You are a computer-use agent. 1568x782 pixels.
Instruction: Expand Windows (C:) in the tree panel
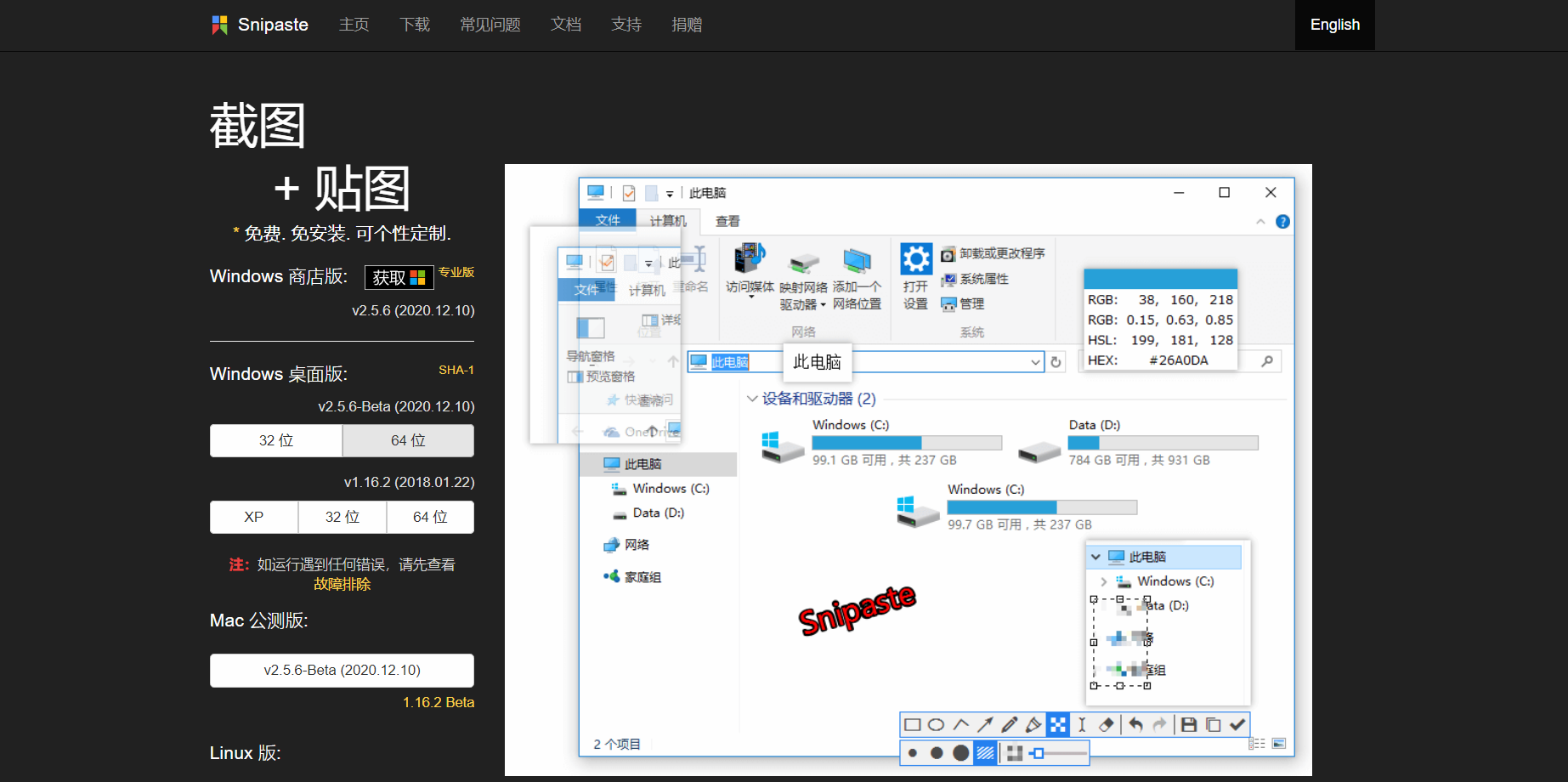(x=1104, y=581)
